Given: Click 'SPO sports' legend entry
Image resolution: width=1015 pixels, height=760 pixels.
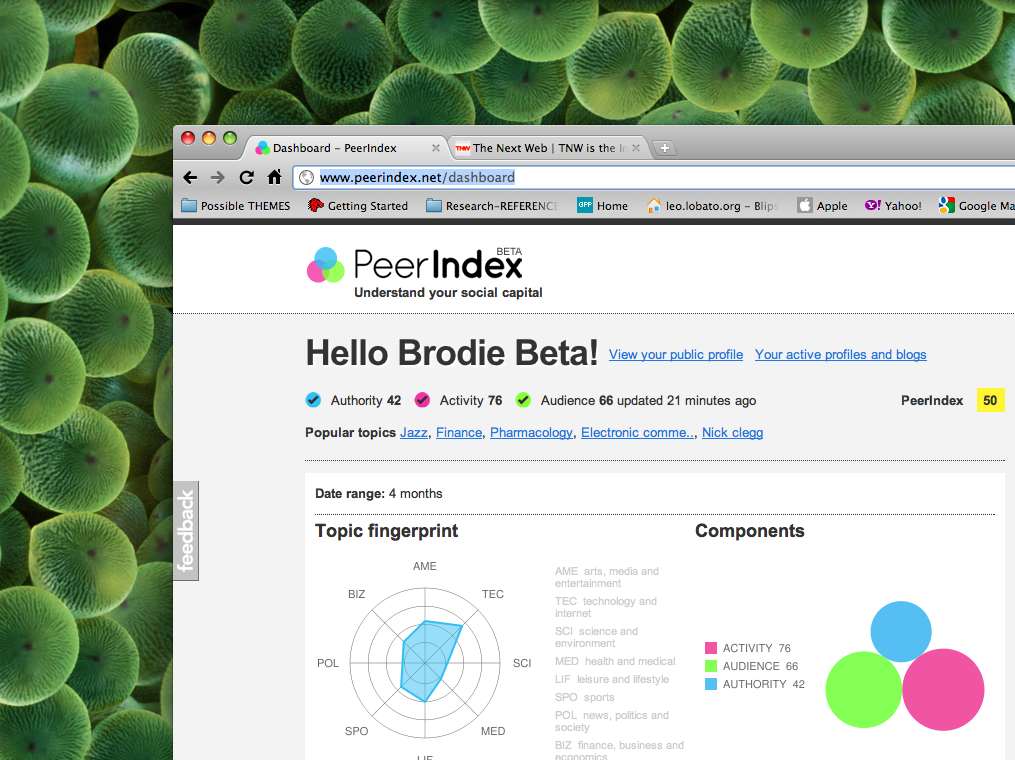Looking at the screenshot, I should [x=585, y=697].
